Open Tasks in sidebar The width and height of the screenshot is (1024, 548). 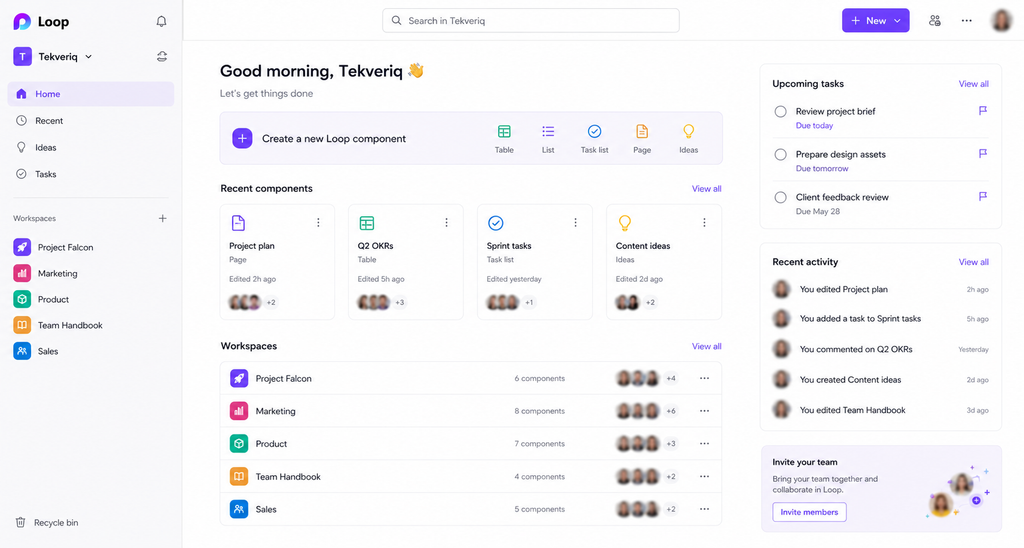click(91, 174)
